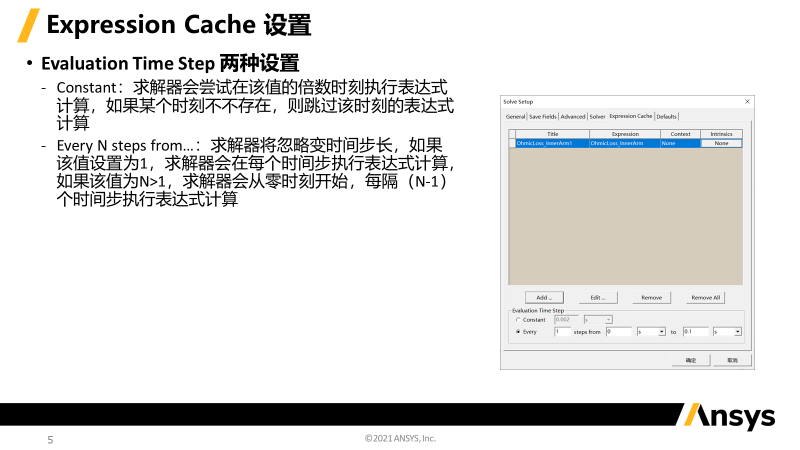Click the Add... button
800x450 pixels.
coord(544,298)
